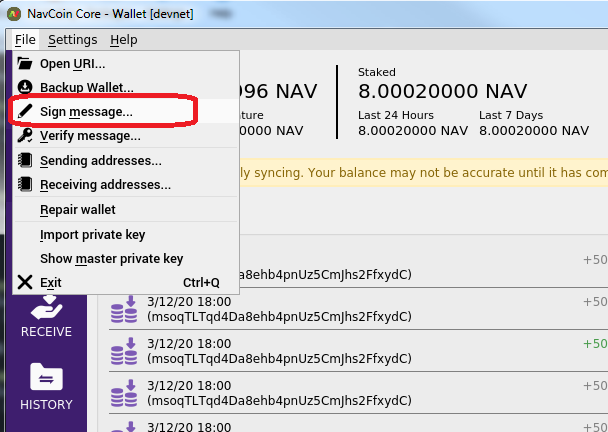The height and width of the screenshot is (432, 608).
Task: Click coin stack icon of green +50 transaction
Action: tap(124, 351)
